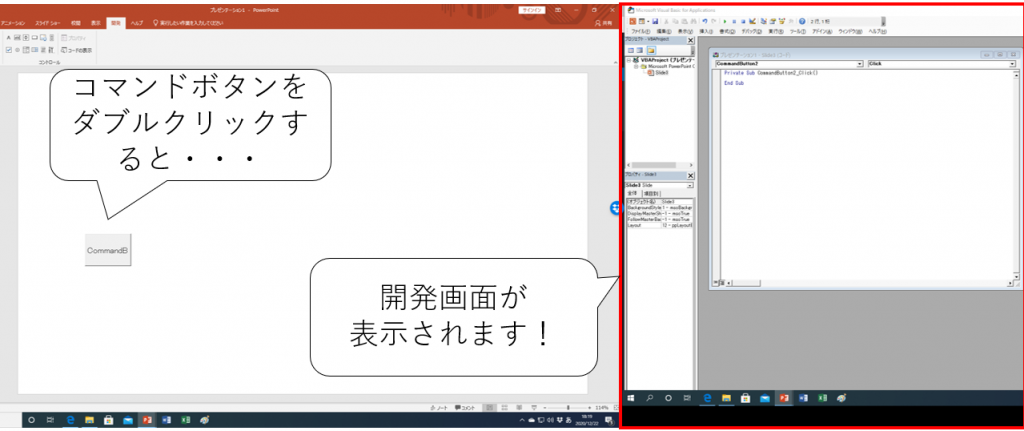Click the Excel icon on the right taskbar
The image size is (1024, 431).
(823, 398)
